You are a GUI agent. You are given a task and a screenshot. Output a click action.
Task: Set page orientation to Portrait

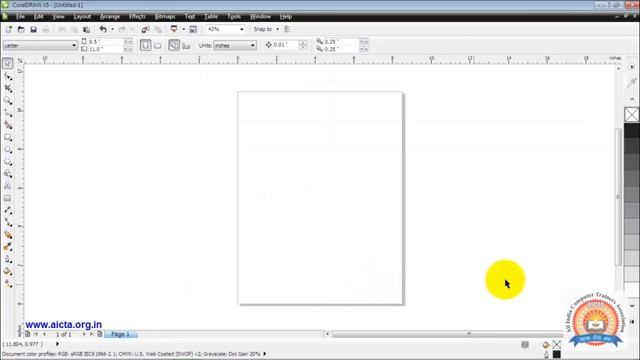tap(145, 45)
